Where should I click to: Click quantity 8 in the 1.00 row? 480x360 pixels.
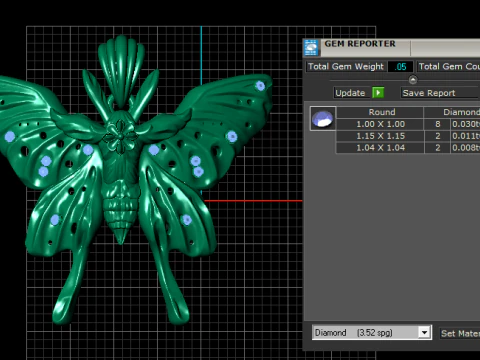point(438,124)
